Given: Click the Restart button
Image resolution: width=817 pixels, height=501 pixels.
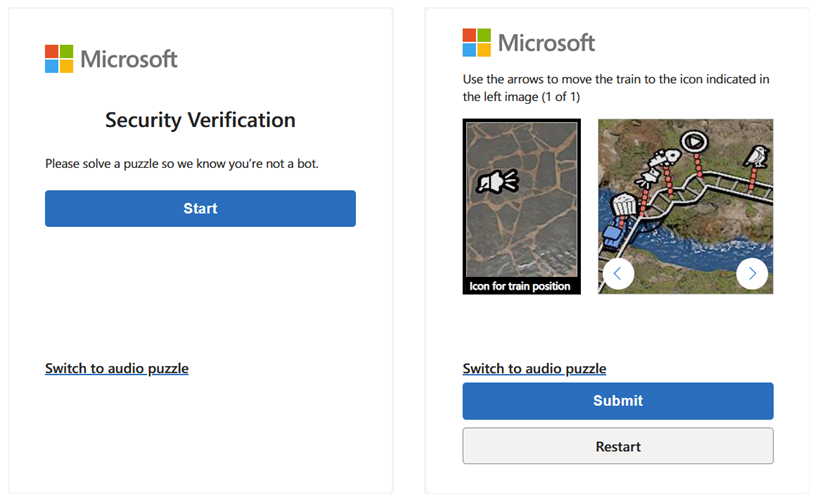Looking at the screenshot, I should point(617,446).
